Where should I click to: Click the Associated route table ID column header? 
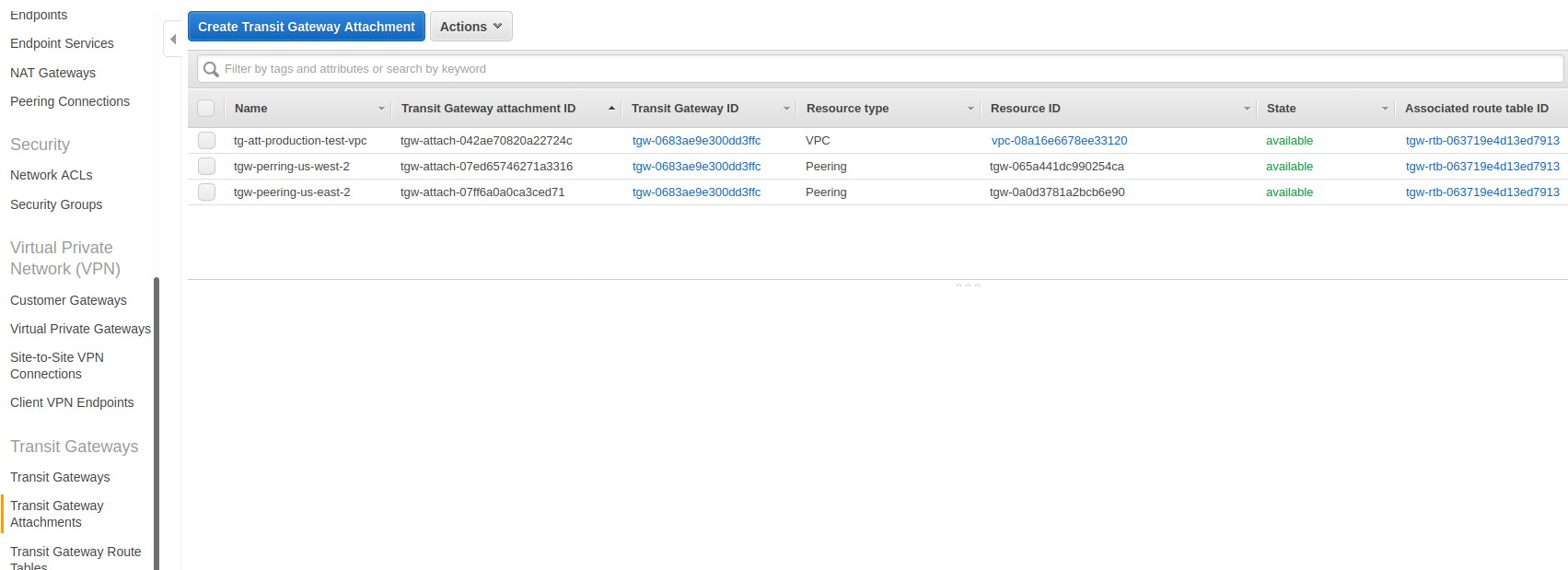[x=1477, y=109]
